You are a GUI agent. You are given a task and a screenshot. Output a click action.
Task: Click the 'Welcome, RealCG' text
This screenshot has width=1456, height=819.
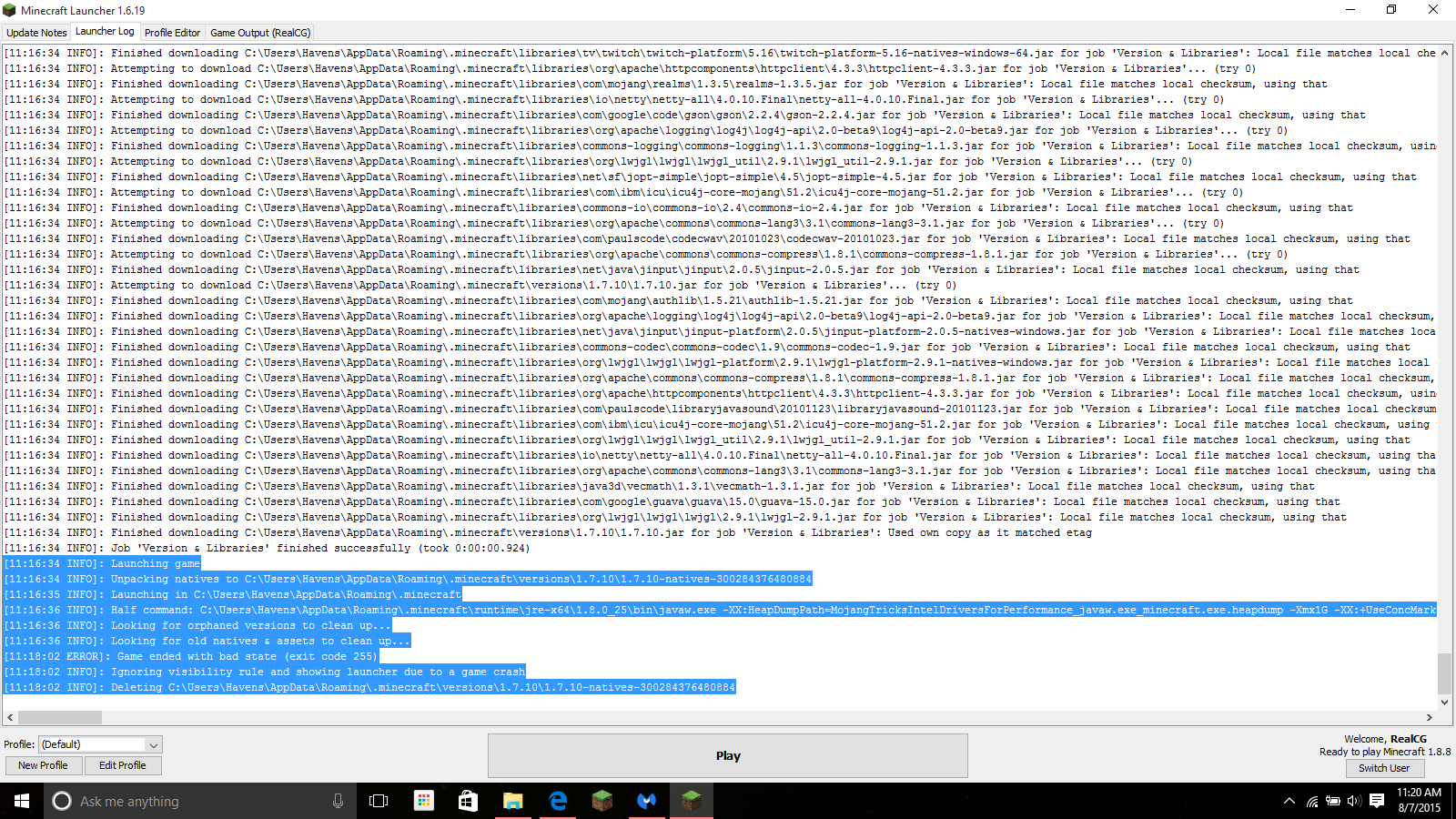[1385, 739]
